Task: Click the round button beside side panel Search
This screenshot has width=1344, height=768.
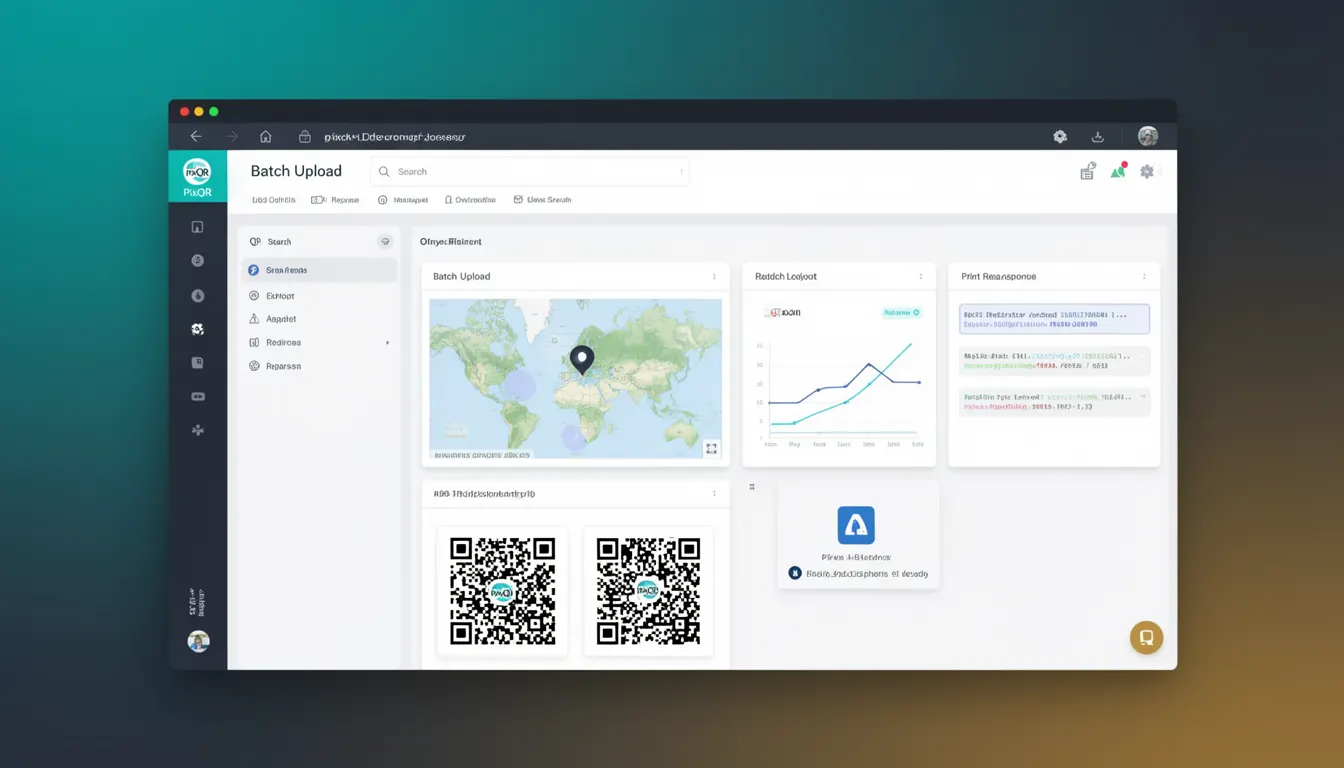Action: (385, 242)
